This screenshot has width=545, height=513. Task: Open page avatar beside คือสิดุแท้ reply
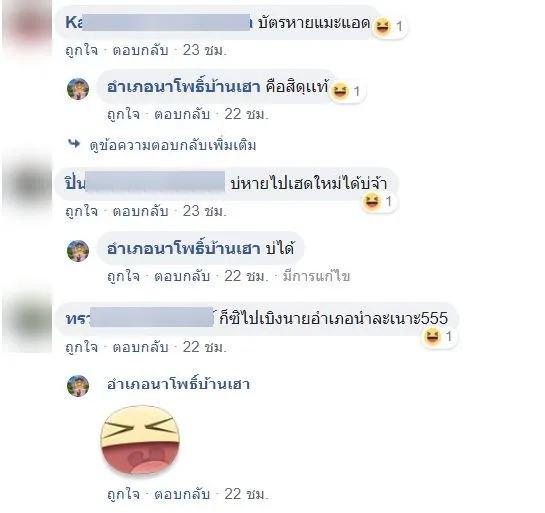78,89
